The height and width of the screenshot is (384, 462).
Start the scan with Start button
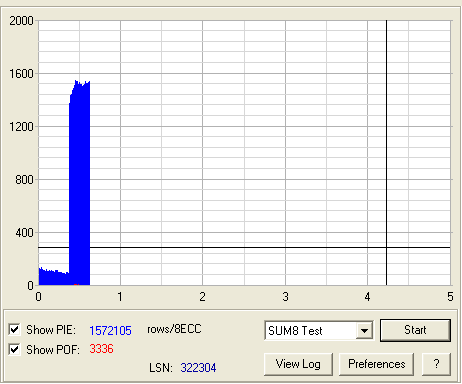[415, 330]
